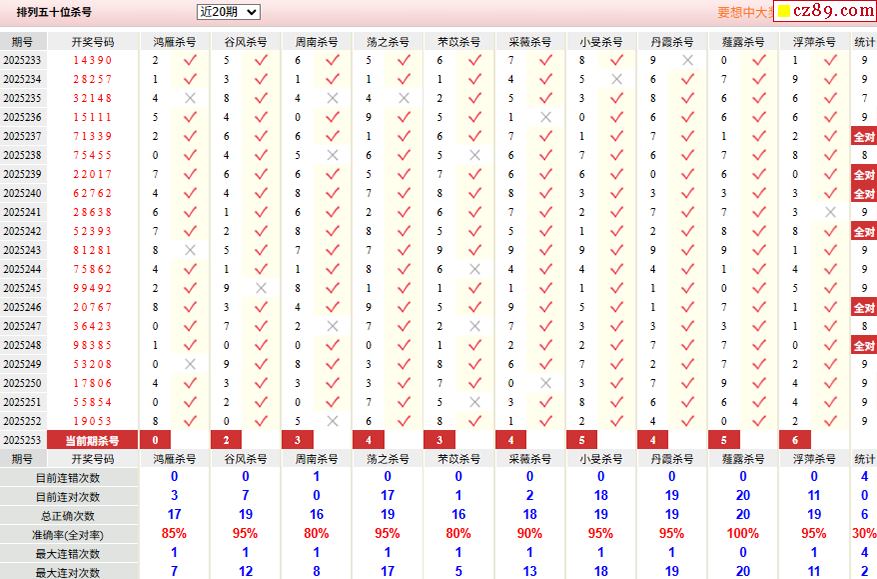The width and height of the screenshot is (877, 579).
Task: Click the 准确率(全对率) row label
Action: [68, 535]
